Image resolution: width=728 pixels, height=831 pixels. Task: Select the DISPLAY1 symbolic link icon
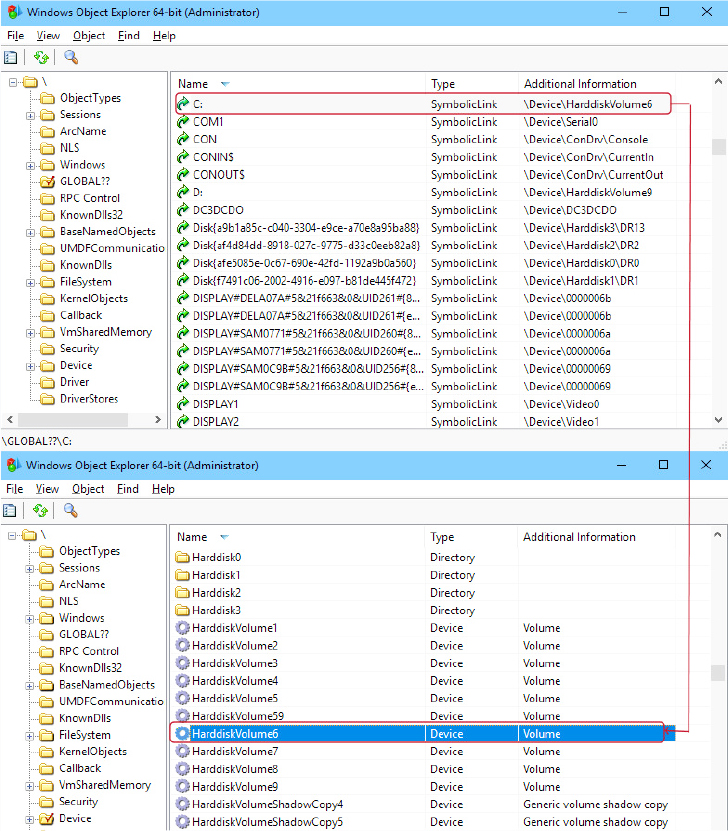click(183, 404)
